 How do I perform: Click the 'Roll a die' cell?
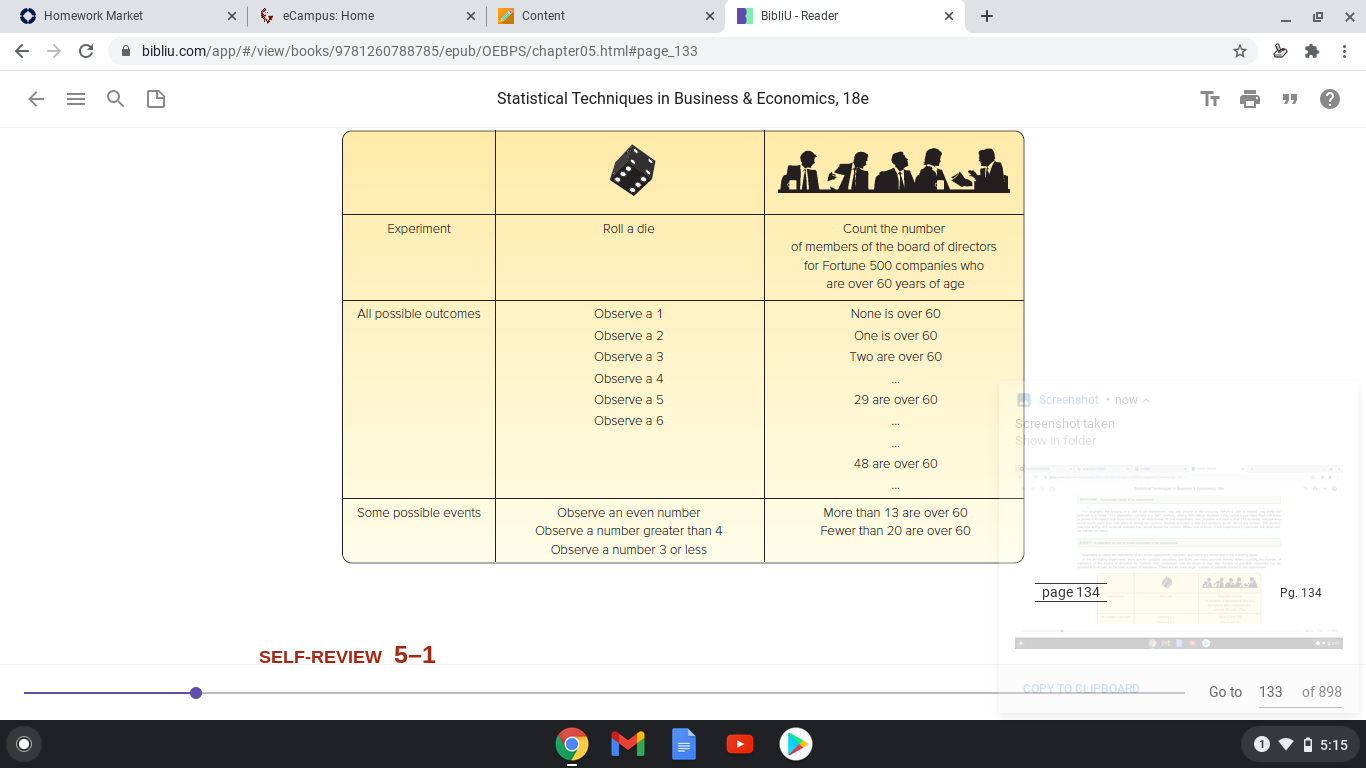point(629,229)
